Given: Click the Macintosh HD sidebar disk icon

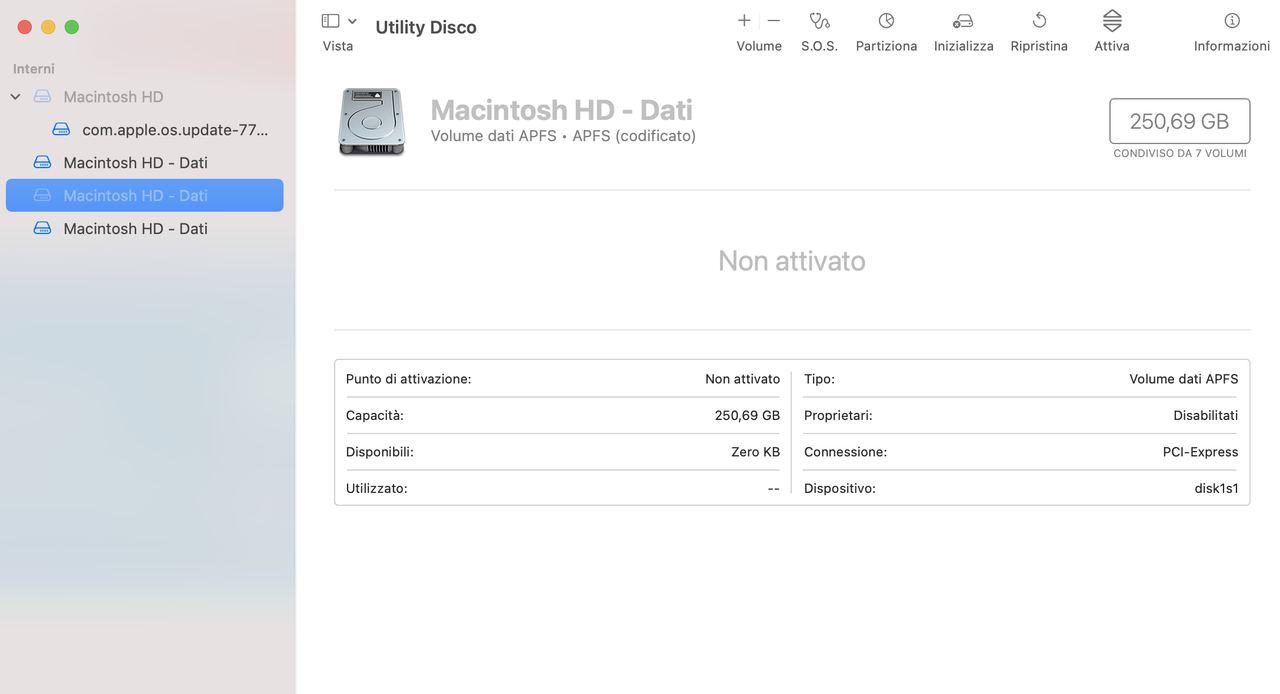Looking at the screenshot, I should pyautogui.click(x=42, y=97).
